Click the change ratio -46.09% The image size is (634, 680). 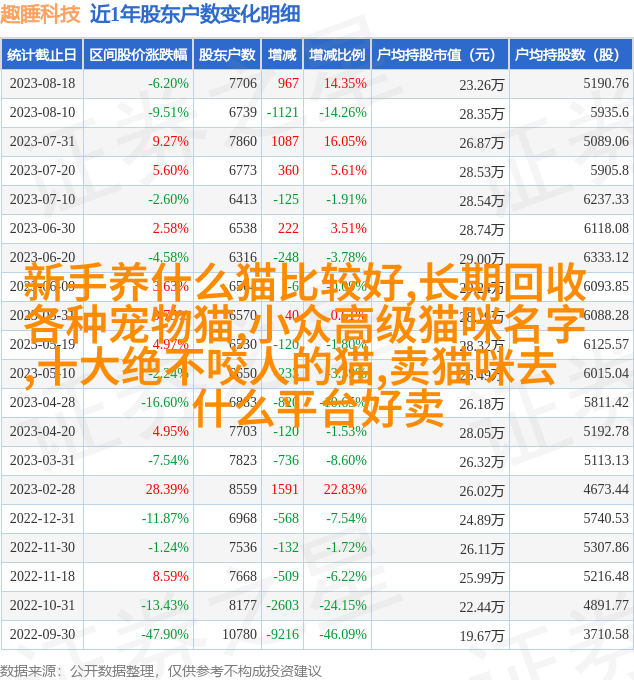(x=343, y=634)
